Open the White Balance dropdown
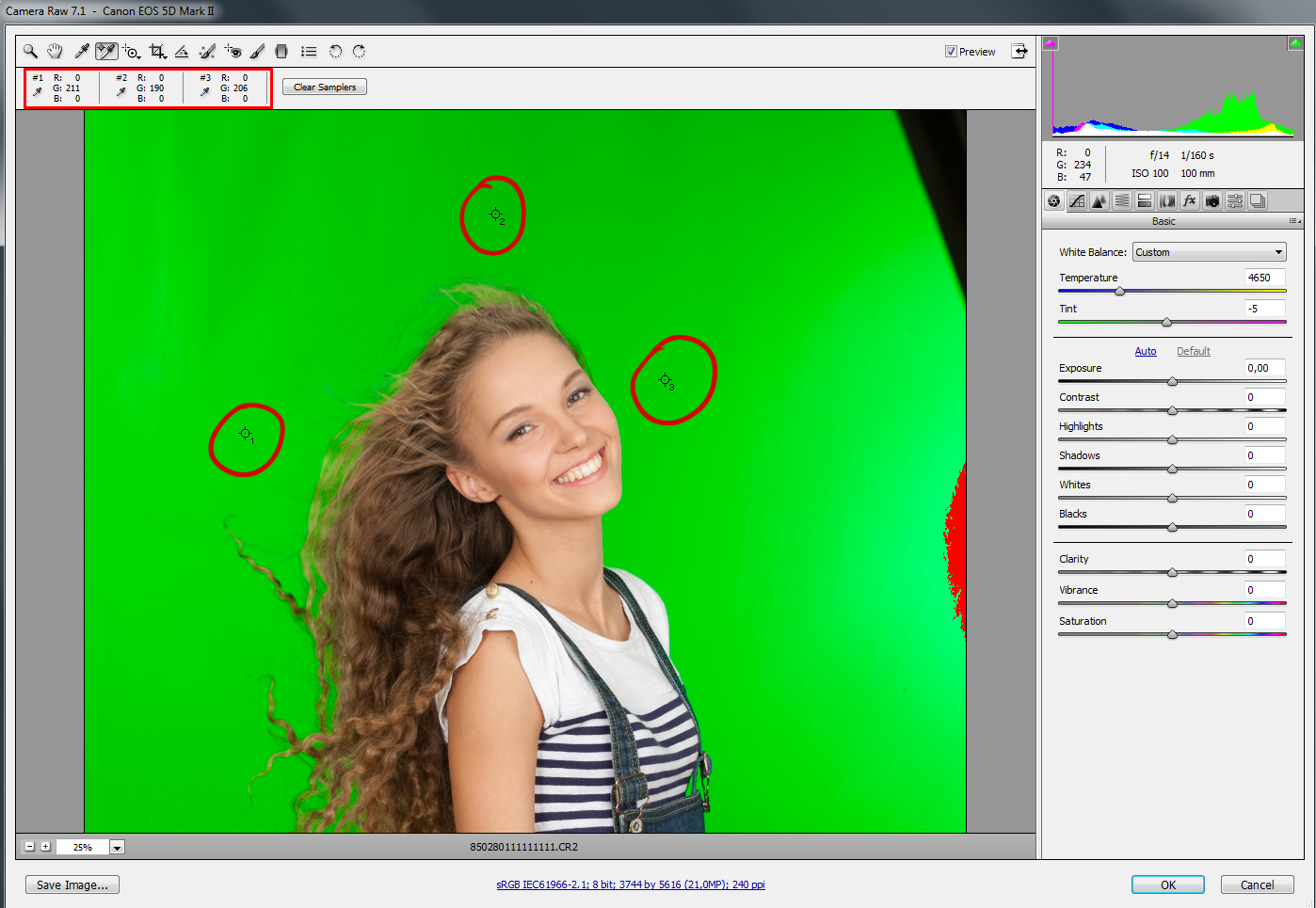This screenshot has width=1316, height=908. click(1209, 252)
